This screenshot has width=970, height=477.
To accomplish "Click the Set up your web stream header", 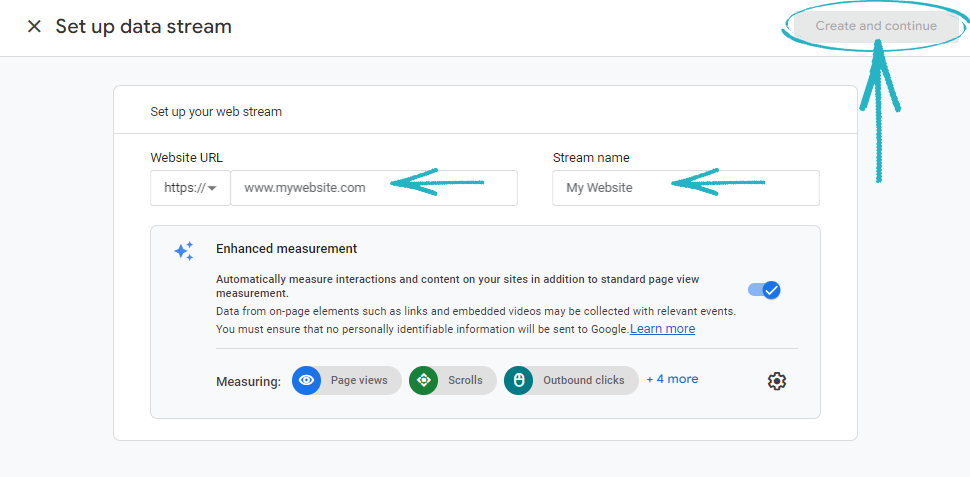I will pyautogui.click(x=216, y=112).
